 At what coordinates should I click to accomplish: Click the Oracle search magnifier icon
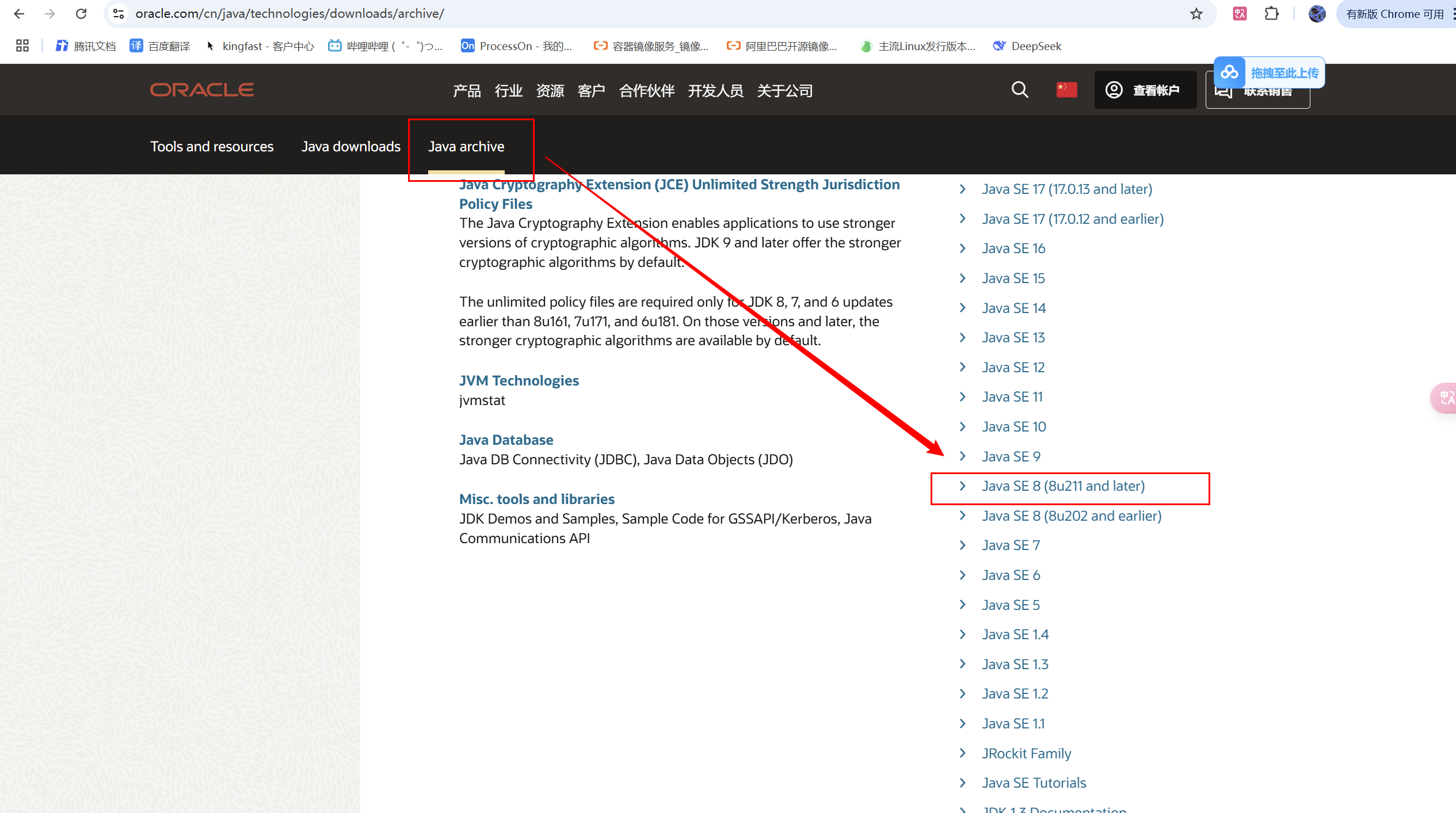click(x=1020, y=90)
